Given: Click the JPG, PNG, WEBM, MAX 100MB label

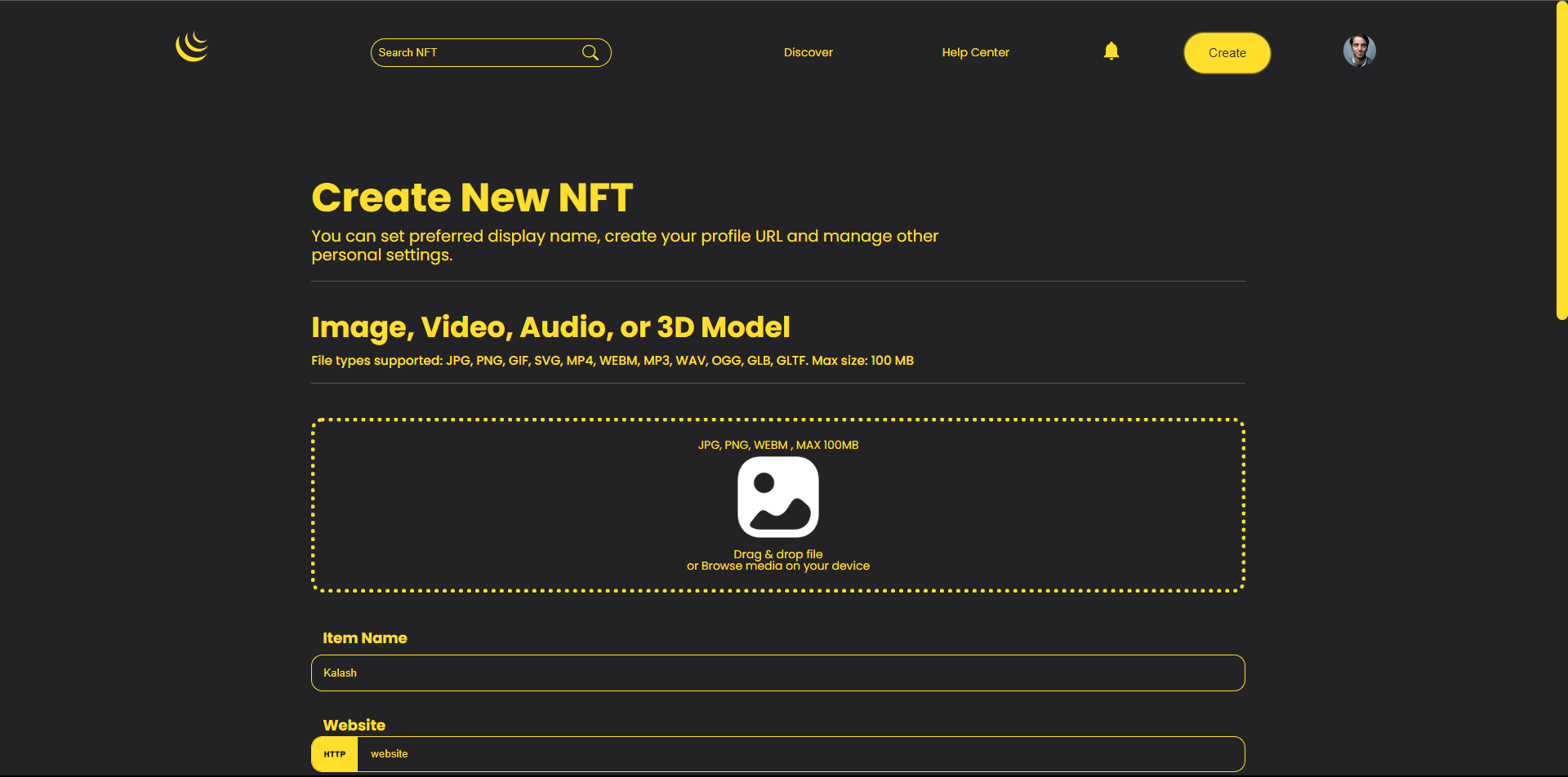Looking at the screenshot, I should point(777,445).
